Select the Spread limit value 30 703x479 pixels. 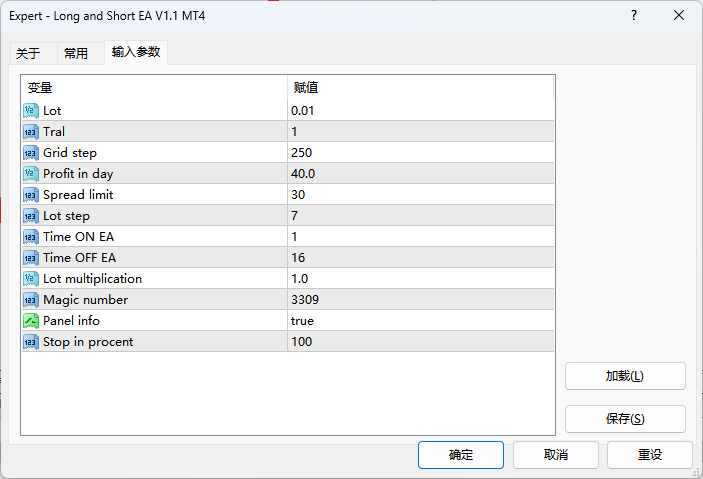click(x=421, y=195)
